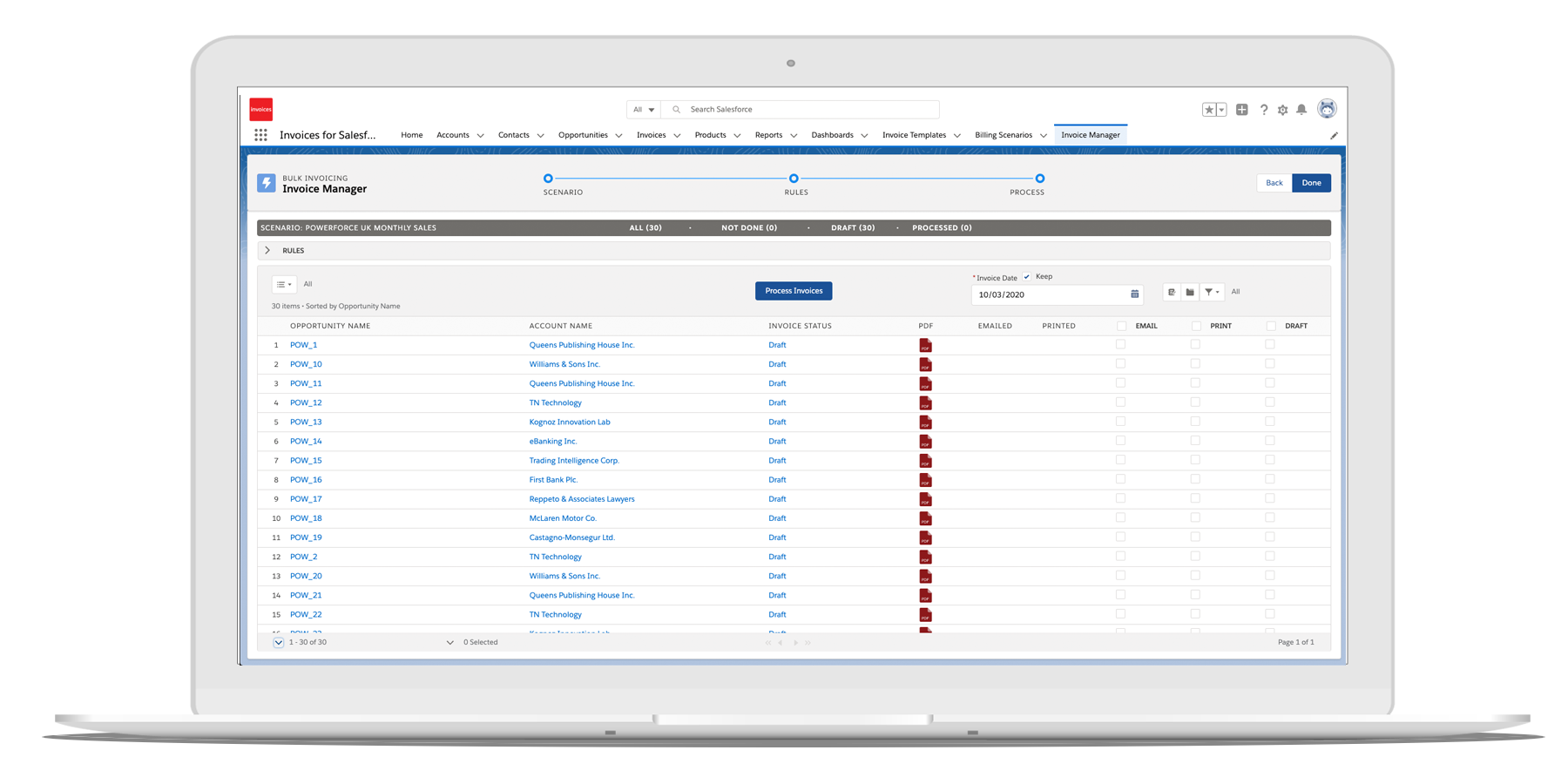Click the notifications bell icon

(1301, 110)
